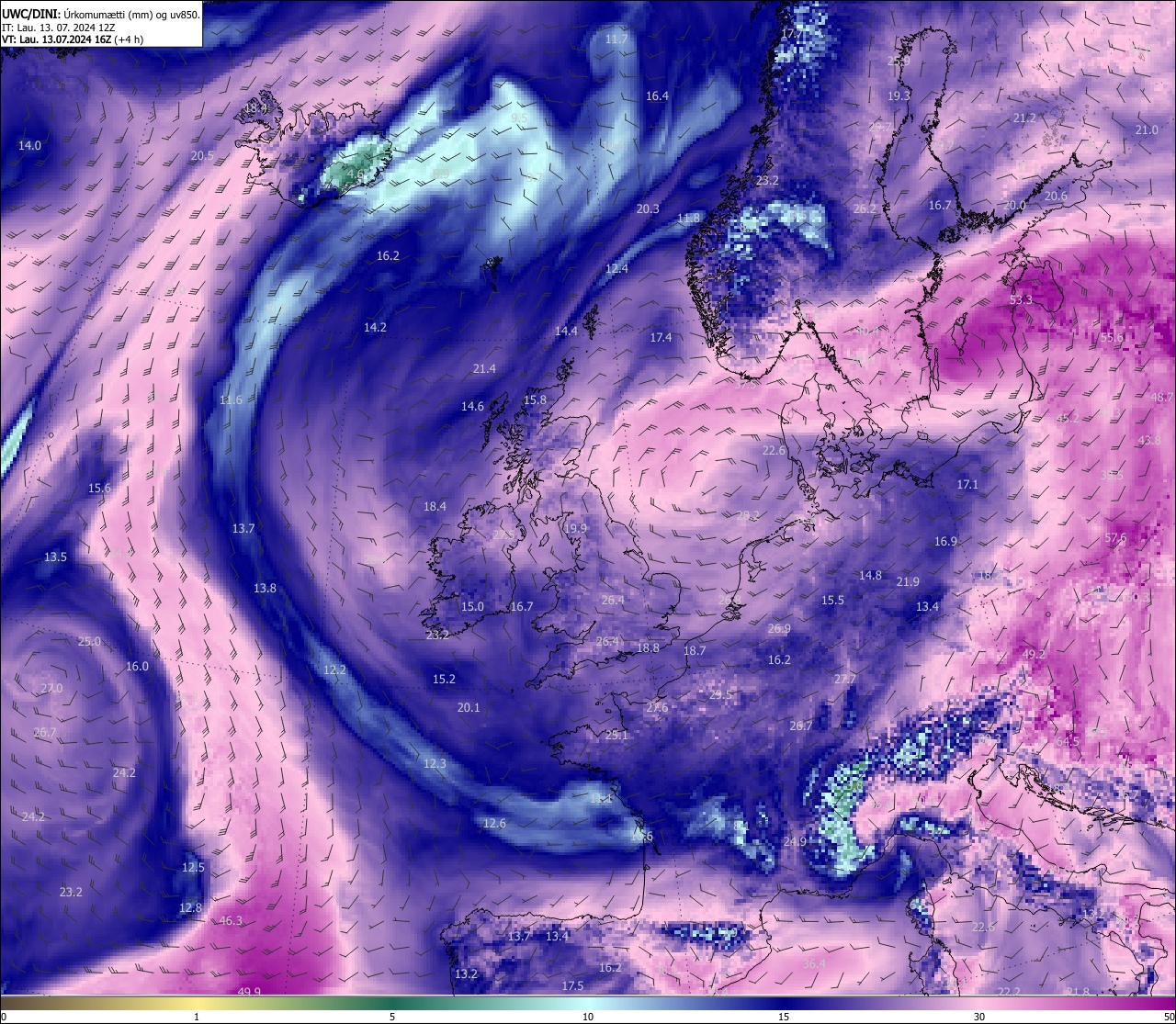Click the 49.9 value at the bottom
Image resolution: width=1176 pixels, height=1024 pixels.
pos(249,991)
